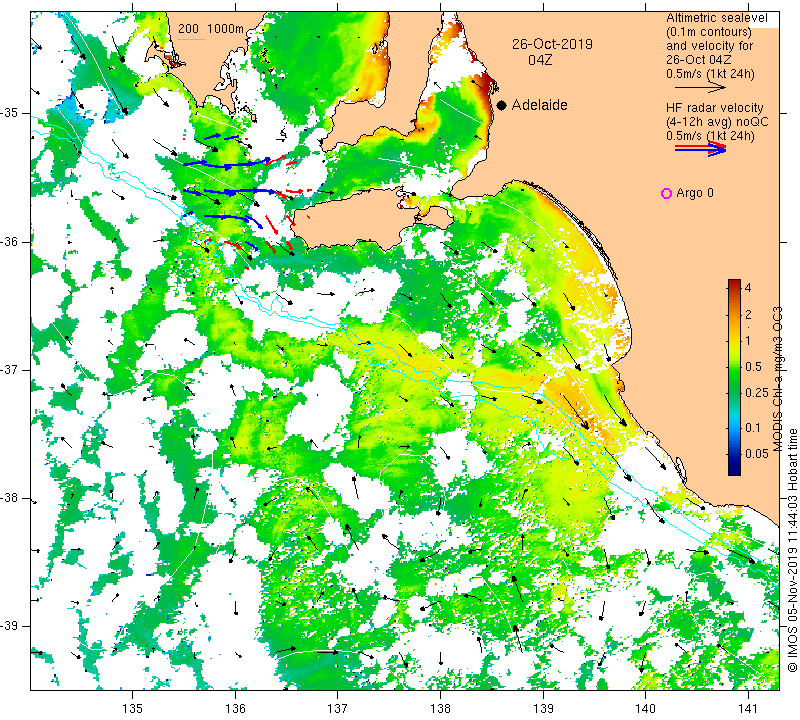Click the 'Argo 0' legend label
The width and height of the screenshot is (800, 720).
[694, 193]
